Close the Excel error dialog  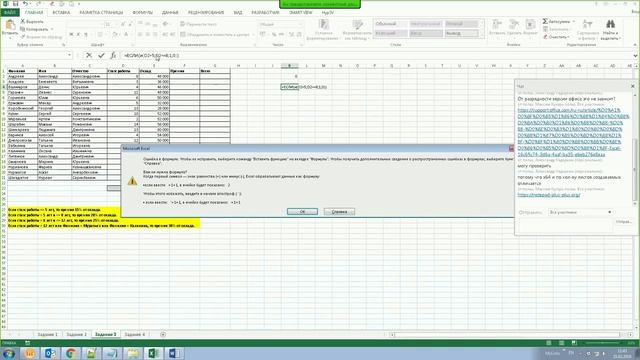point(511,149)
